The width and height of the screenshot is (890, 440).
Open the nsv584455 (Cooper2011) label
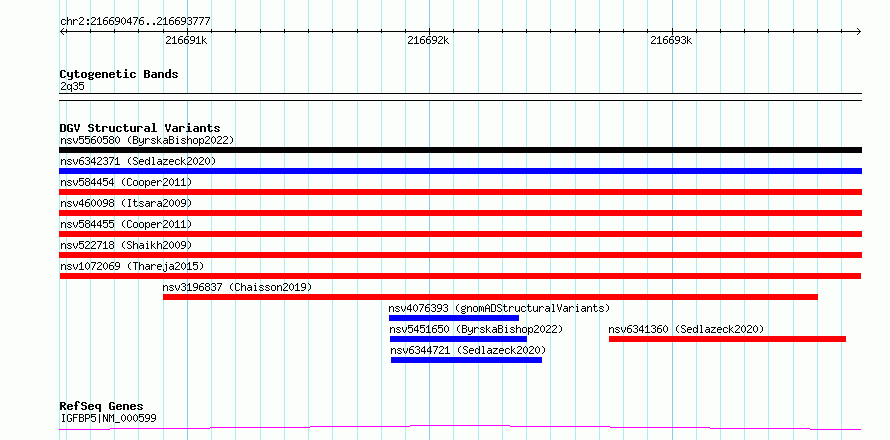(x=126, y=224)
